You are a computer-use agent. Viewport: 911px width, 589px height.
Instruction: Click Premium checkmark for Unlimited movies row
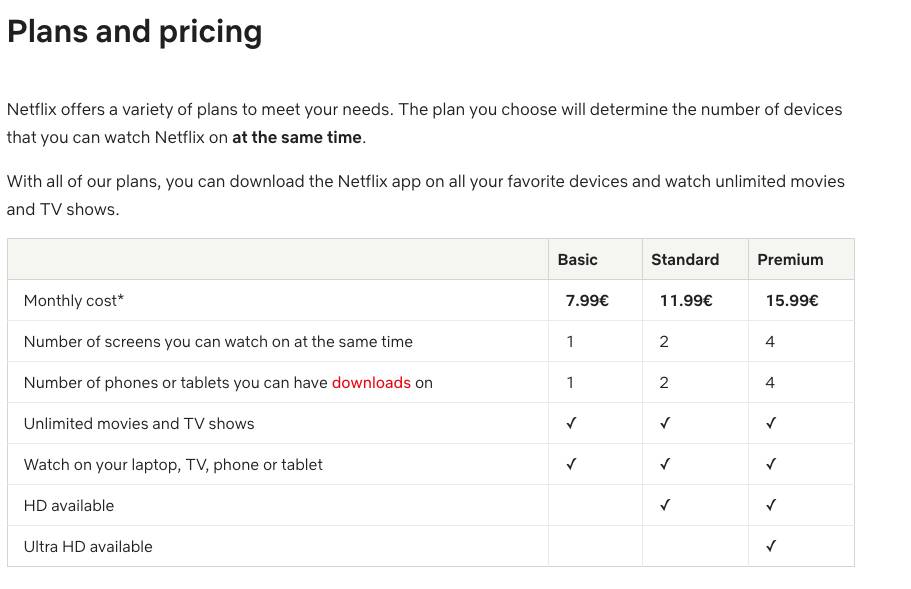pyautogui.click(x=771, y=423)
